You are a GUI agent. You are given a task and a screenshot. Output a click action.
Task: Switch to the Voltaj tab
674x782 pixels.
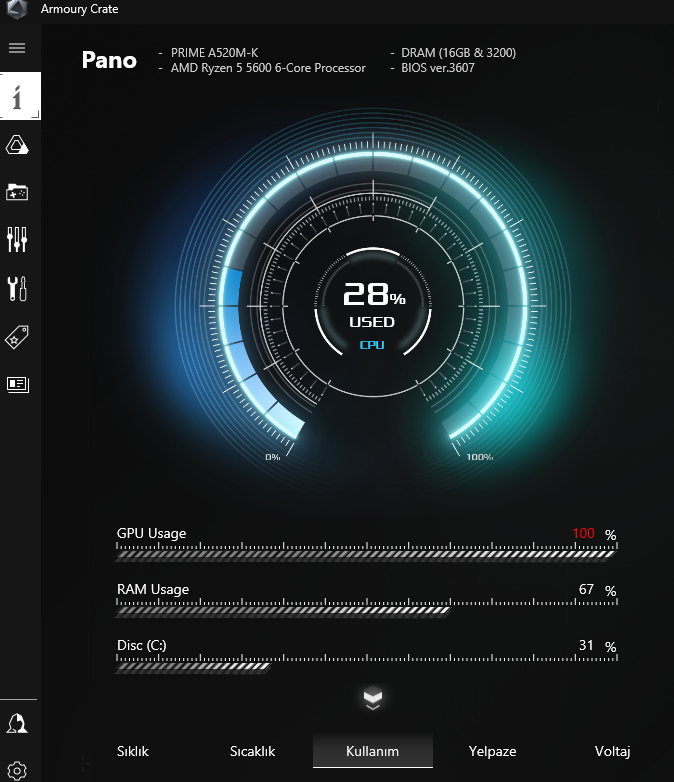coord(613,751)
